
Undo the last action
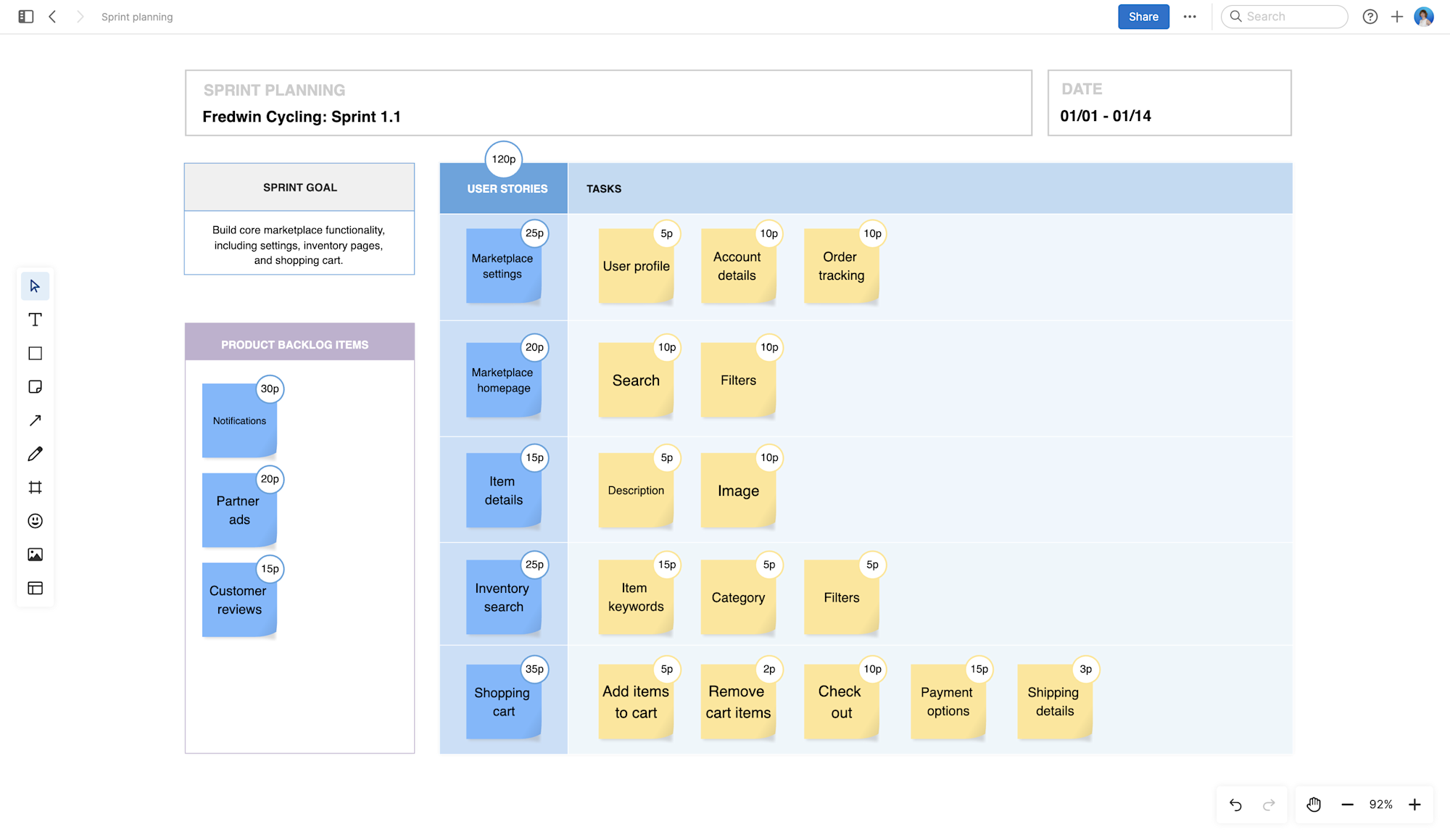tap(1236, 804)
